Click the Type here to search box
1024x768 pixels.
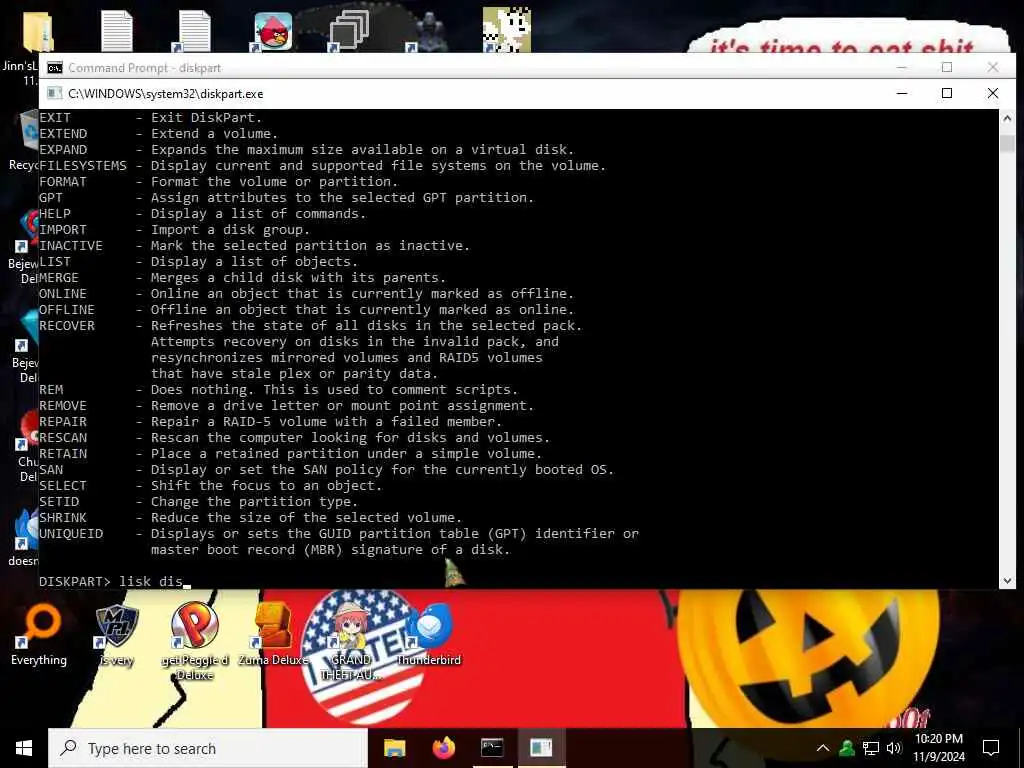point(208,748)
